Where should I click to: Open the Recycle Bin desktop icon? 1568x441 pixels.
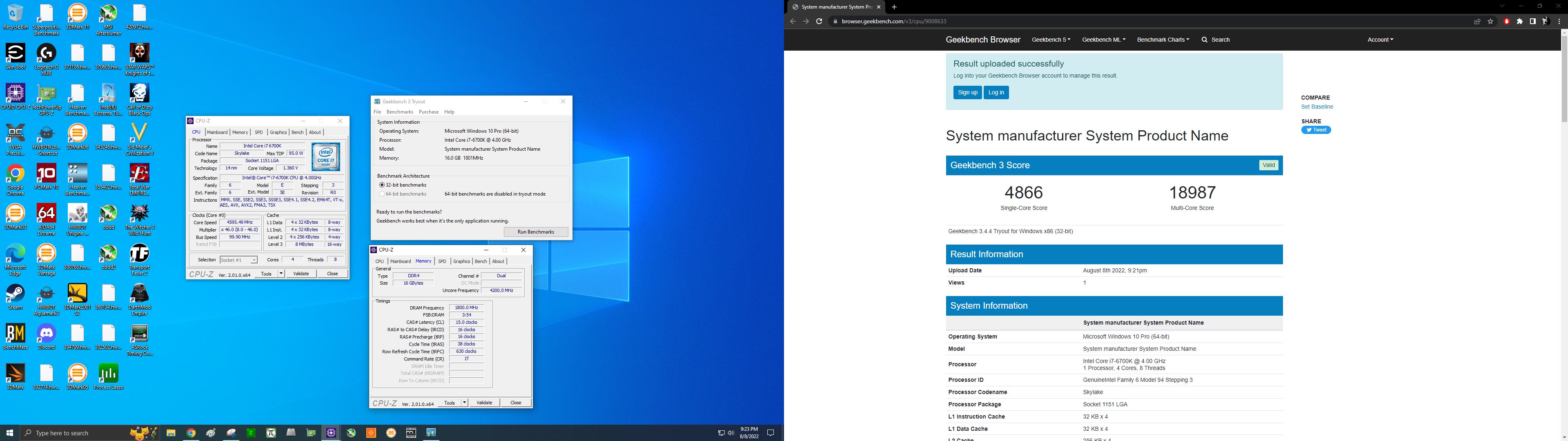(x=15, y=17)
